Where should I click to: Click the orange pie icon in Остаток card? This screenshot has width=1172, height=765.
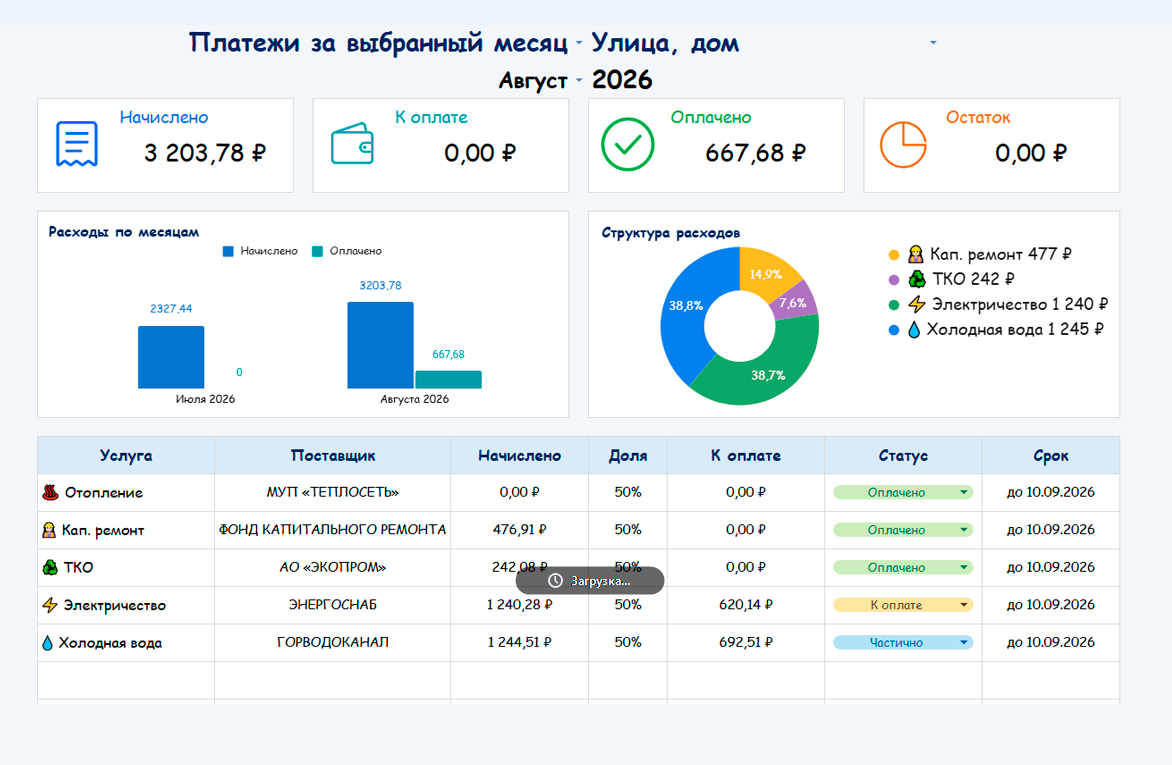click(x=903, y=144)
